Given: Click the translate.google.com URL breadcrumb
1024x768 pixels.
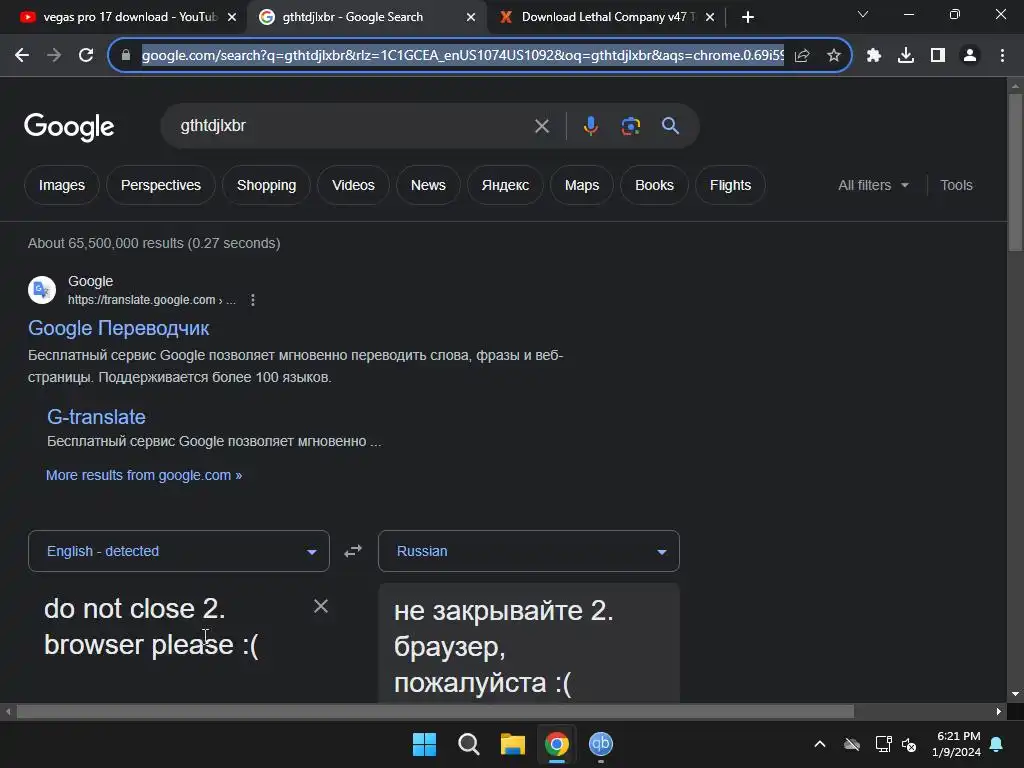Looking at the screenshot, I should coord(152,300).
